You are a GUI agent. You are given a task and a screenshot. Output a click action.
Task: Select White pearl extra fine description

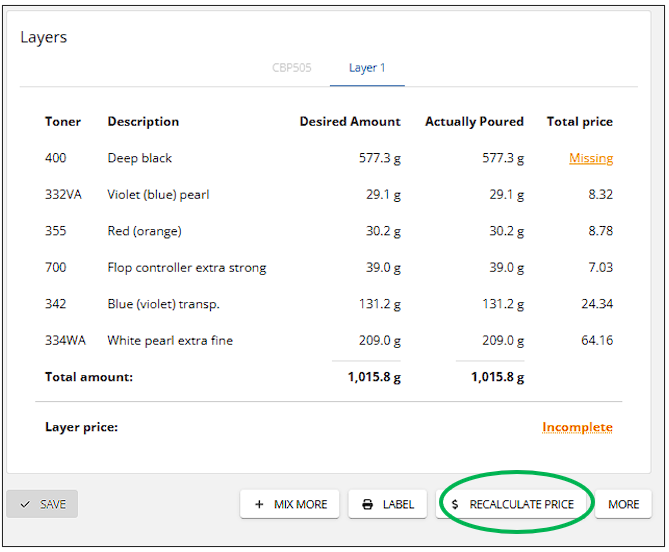point(170,340)
